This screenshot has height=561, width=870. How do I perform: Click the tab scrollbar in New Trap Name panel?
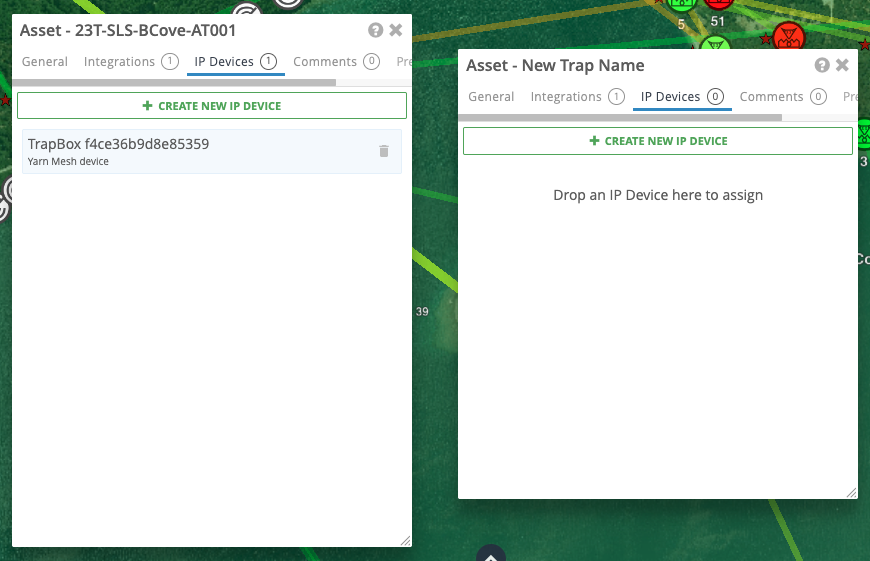point(620,117)
